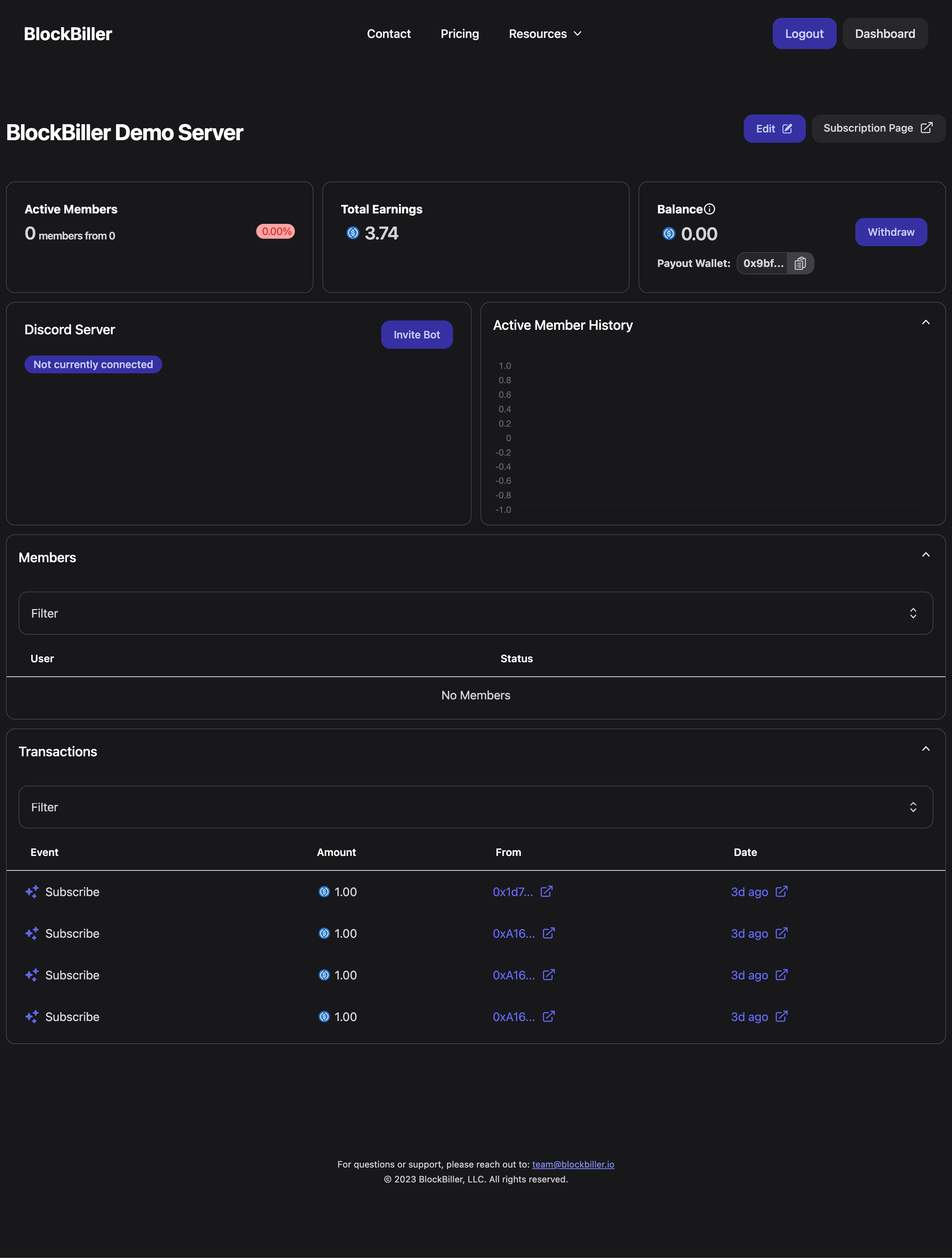Click the pencil icon in Edit button
Image resolution: width=952 pixels, height=1259 pixels.
(788, 129)
